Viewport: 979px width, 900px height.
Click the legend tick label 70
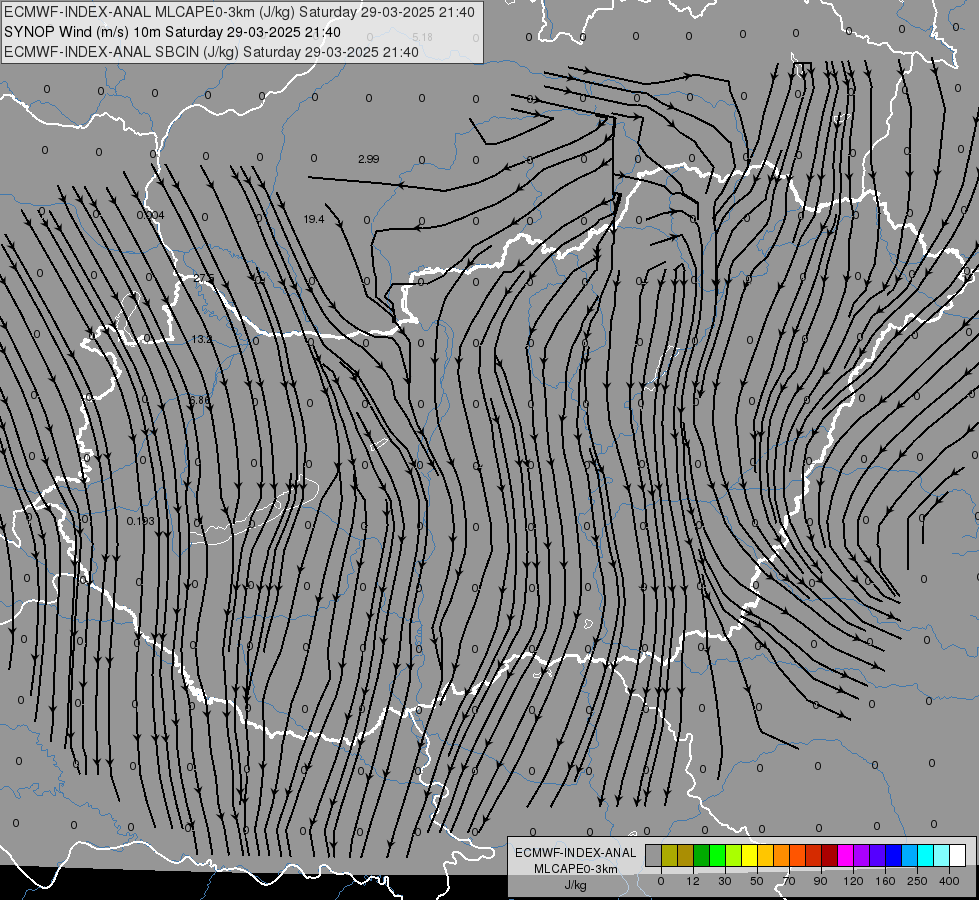[x=789, y=881]
